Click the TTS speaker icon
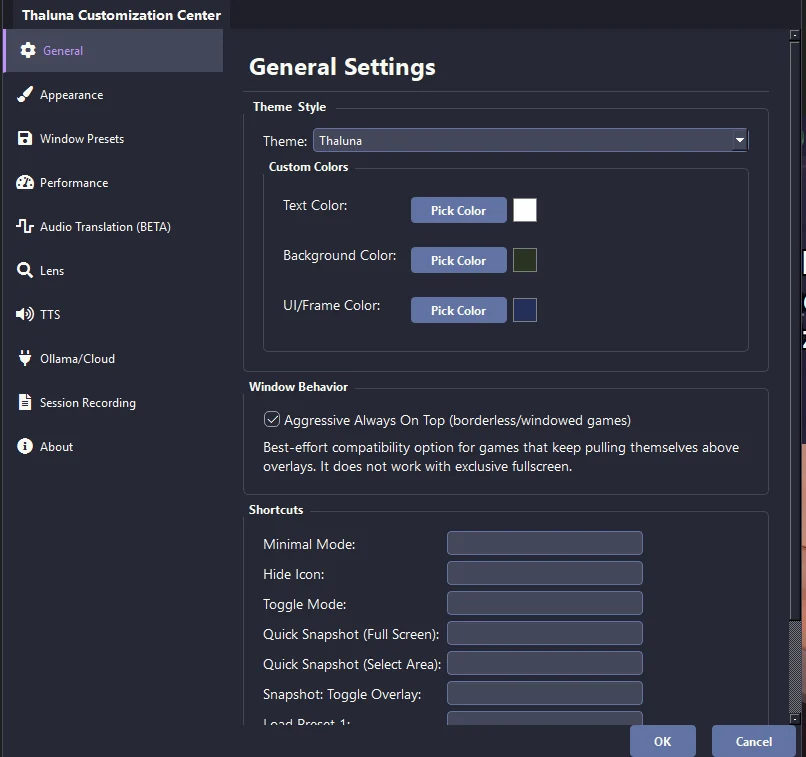 pos(25,314)
